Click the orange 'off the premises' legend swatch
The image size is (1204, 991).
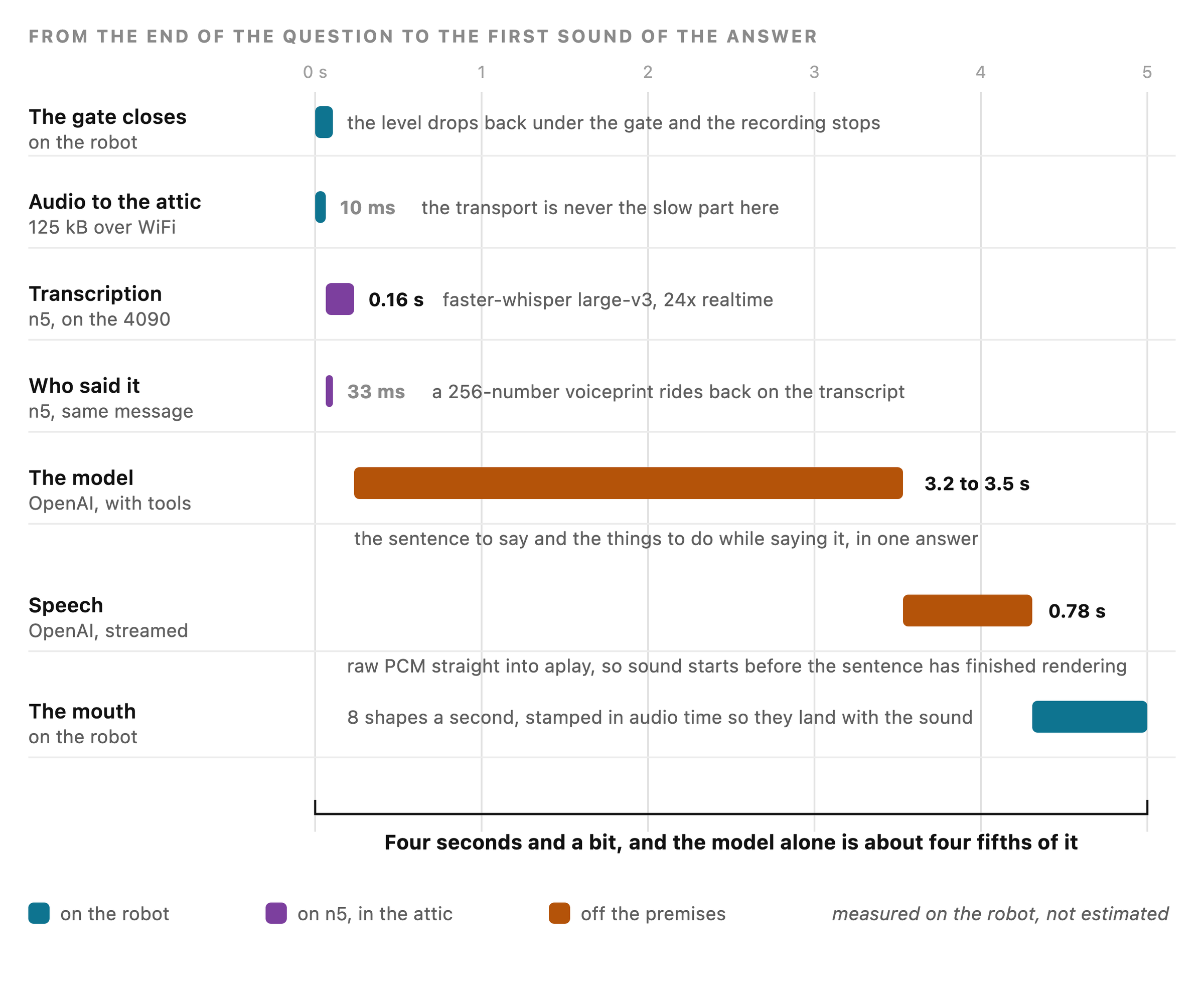(x=559, y=913)
